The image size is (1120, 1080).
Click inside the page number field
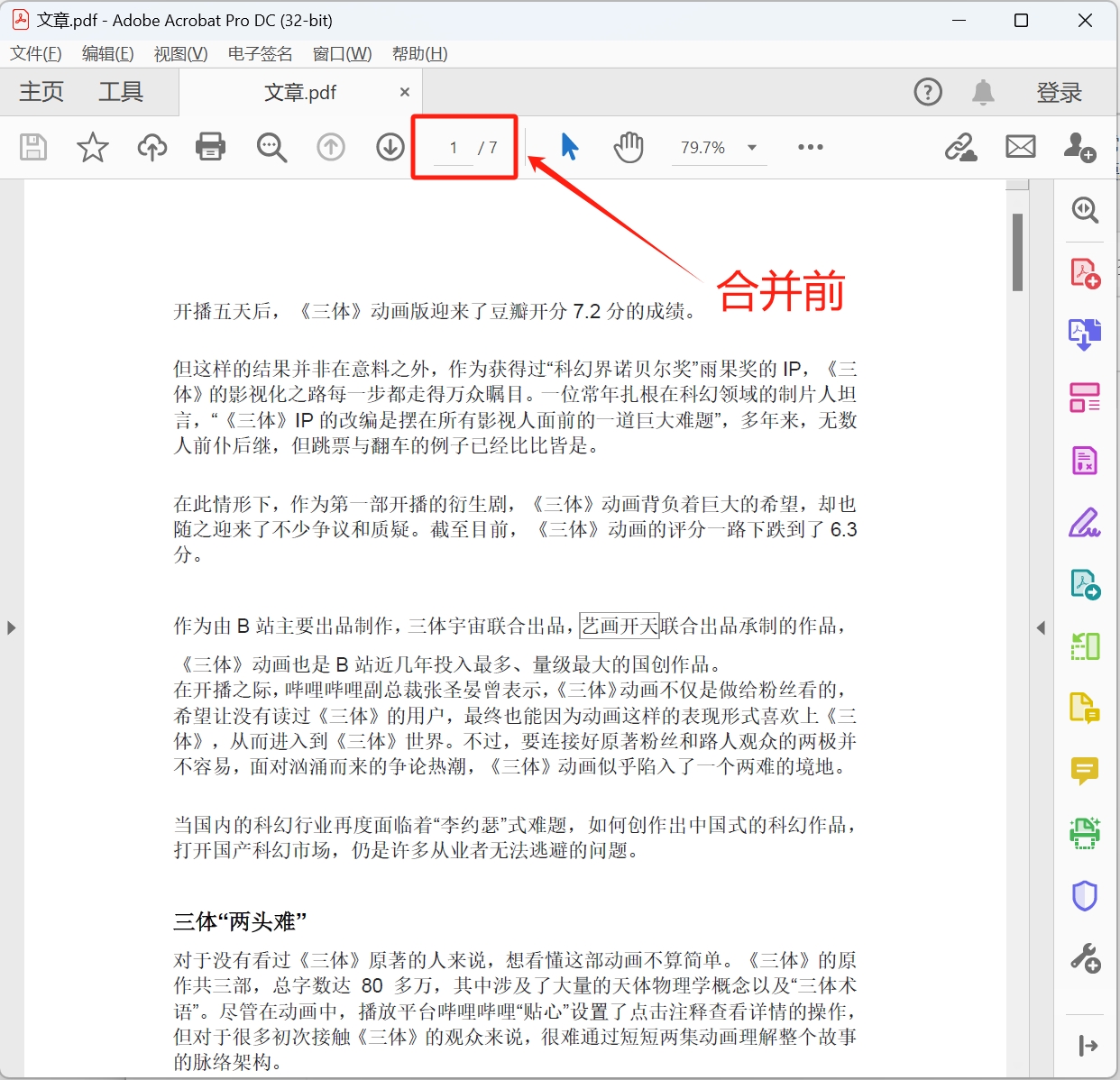pyautogui.click(x=452, y=147)
